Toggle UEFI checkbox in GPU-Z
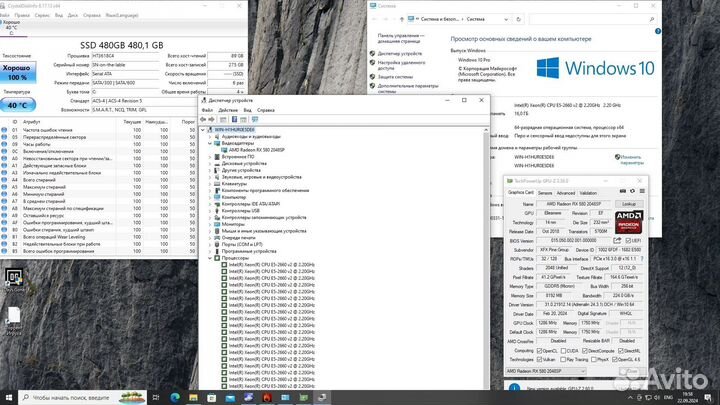Image resolution: width=720 pixels, height=405 pixels. pos(628,241)
